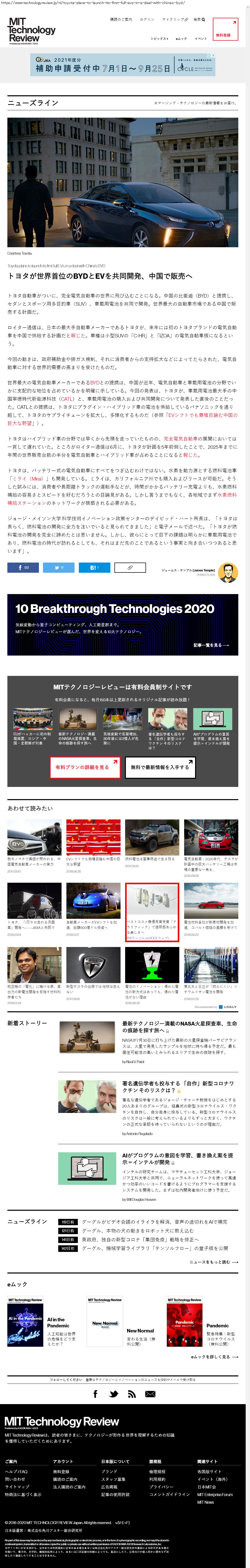Open the 完全電気自動車 red link
Image resolution: width=250 pixels, height=1568 pixels.
[x=181, y=438]
